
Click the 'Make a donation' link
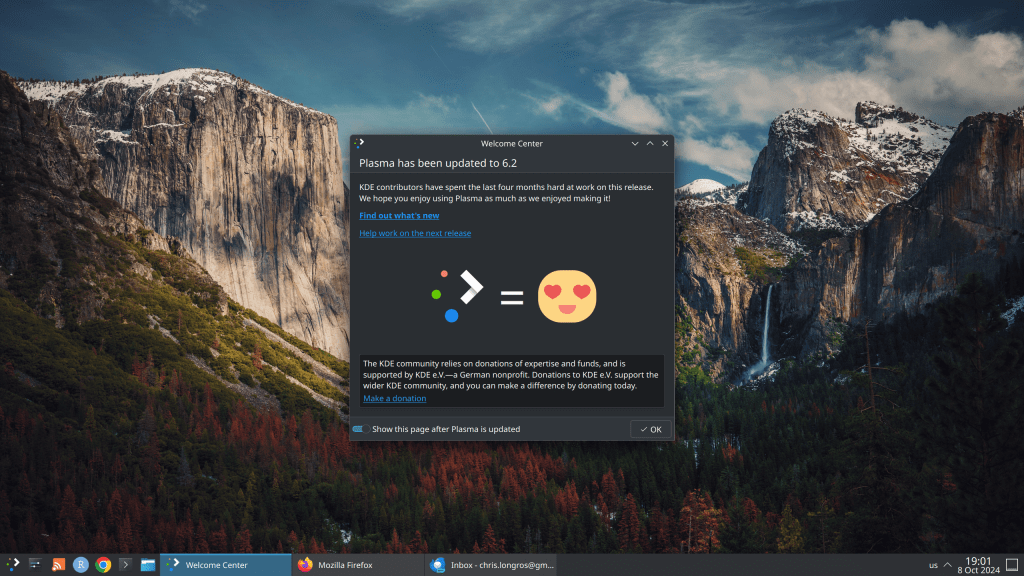pos(394,398)
